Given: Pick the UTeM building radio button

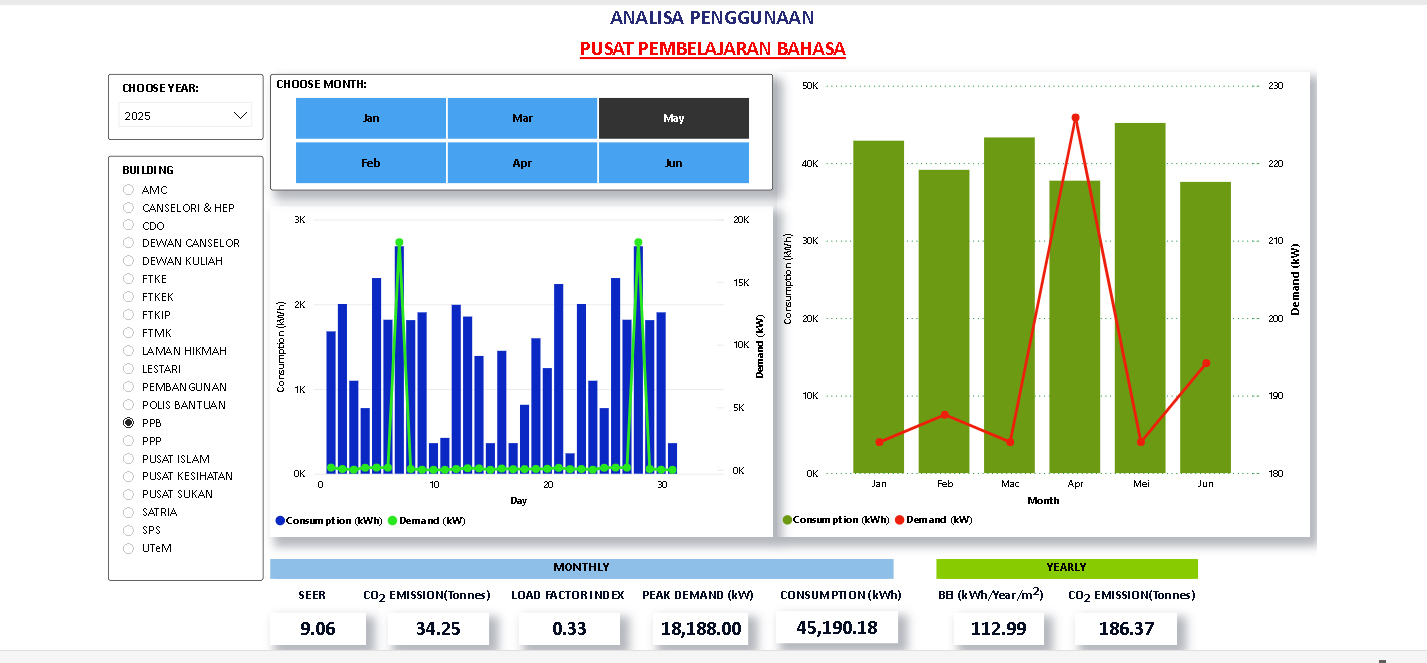Looking at the screenshot, I should point(128,548).
